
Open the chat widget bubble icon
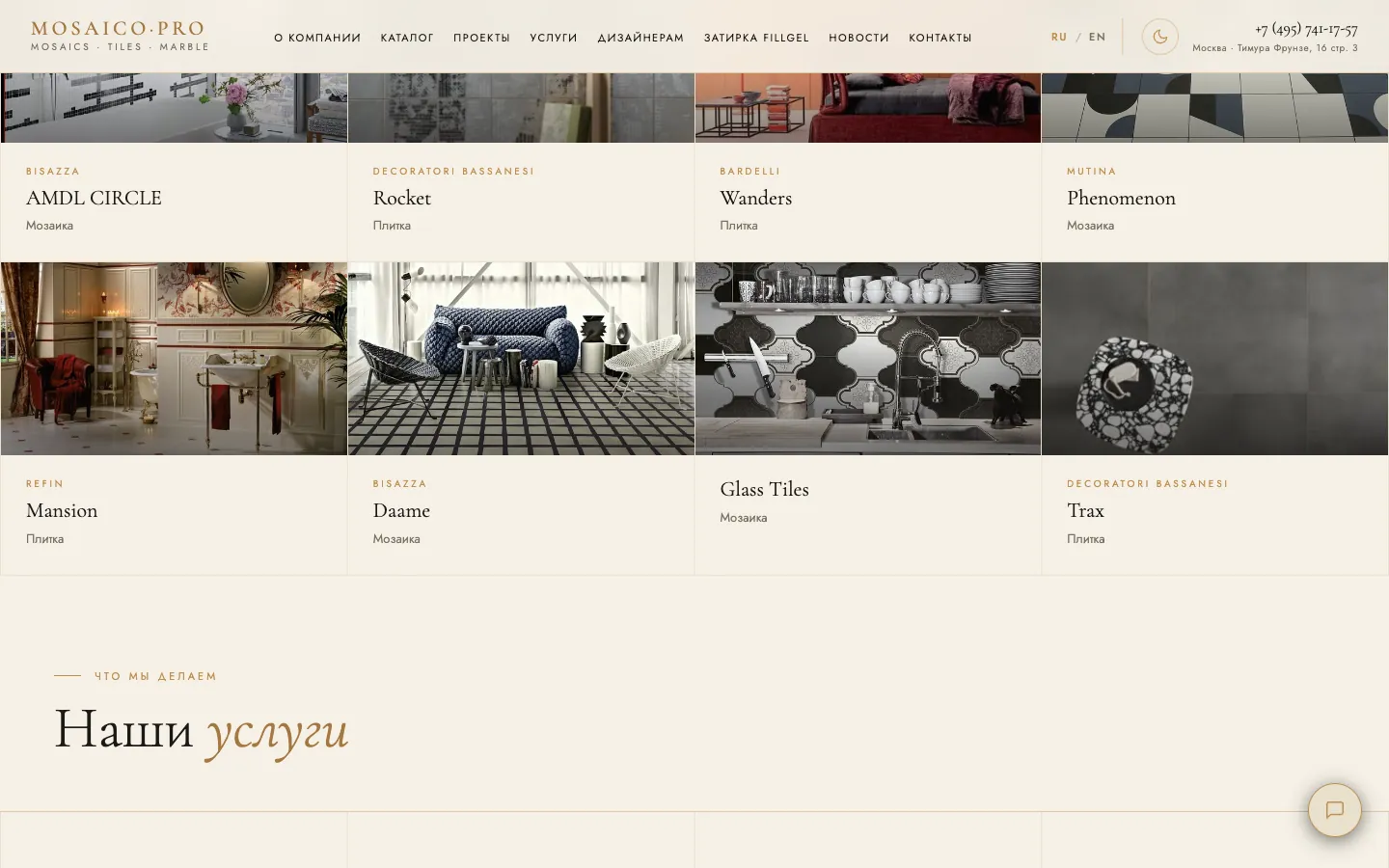click(1335, 810)
